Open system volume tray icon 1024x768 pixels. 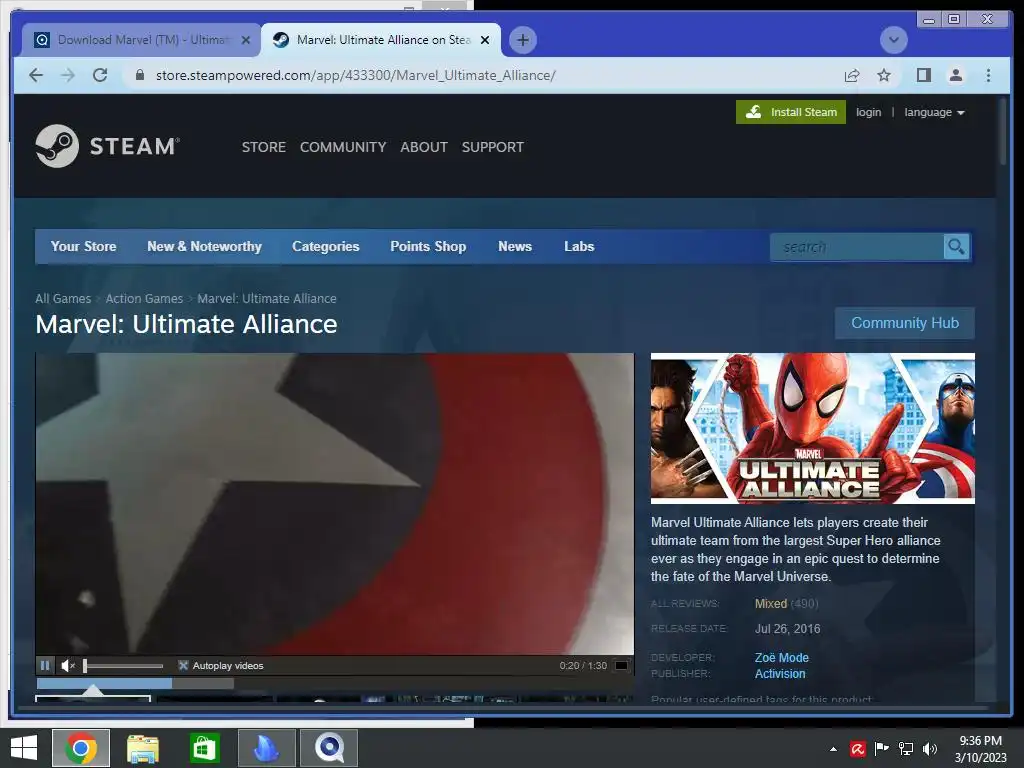point(930,749)
